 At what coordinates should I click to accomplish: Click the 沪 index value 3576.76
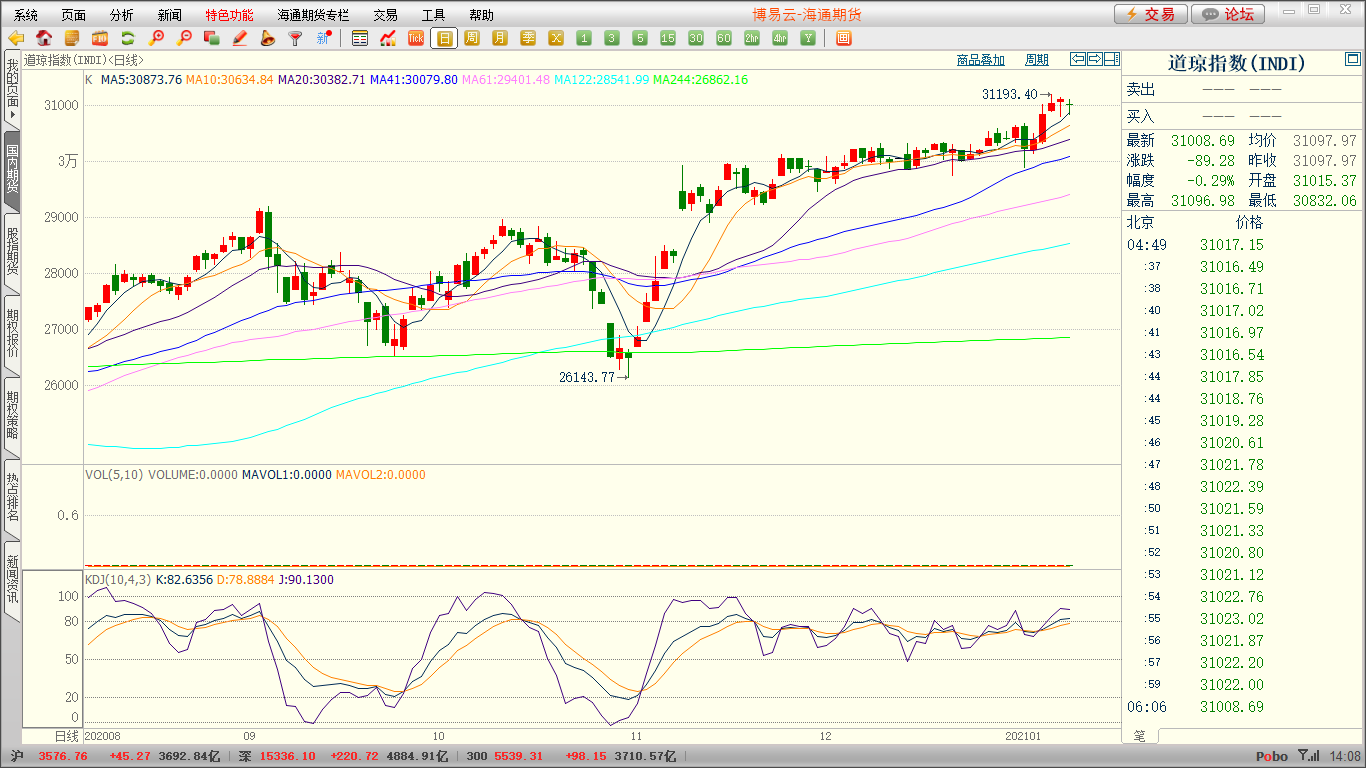(x=63, y=756)
